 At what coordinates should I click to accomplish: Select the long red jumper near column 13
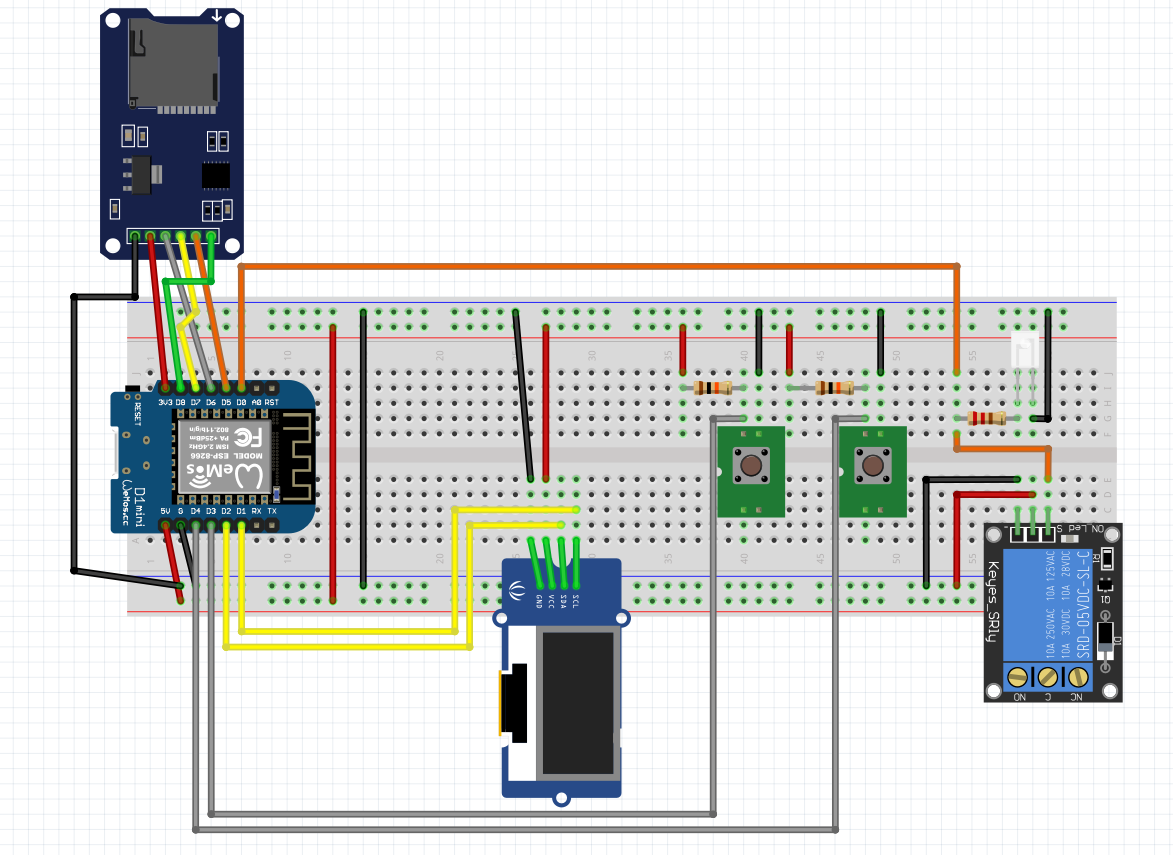[333, 464]
